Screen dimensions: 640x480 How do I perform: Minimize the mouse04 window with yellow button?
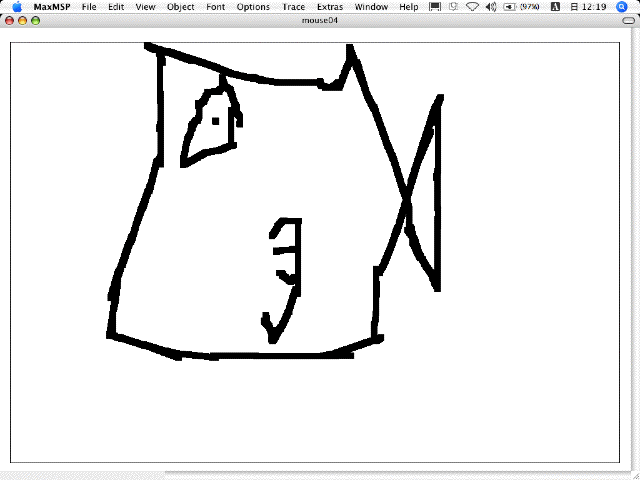(x=22, y=21)
